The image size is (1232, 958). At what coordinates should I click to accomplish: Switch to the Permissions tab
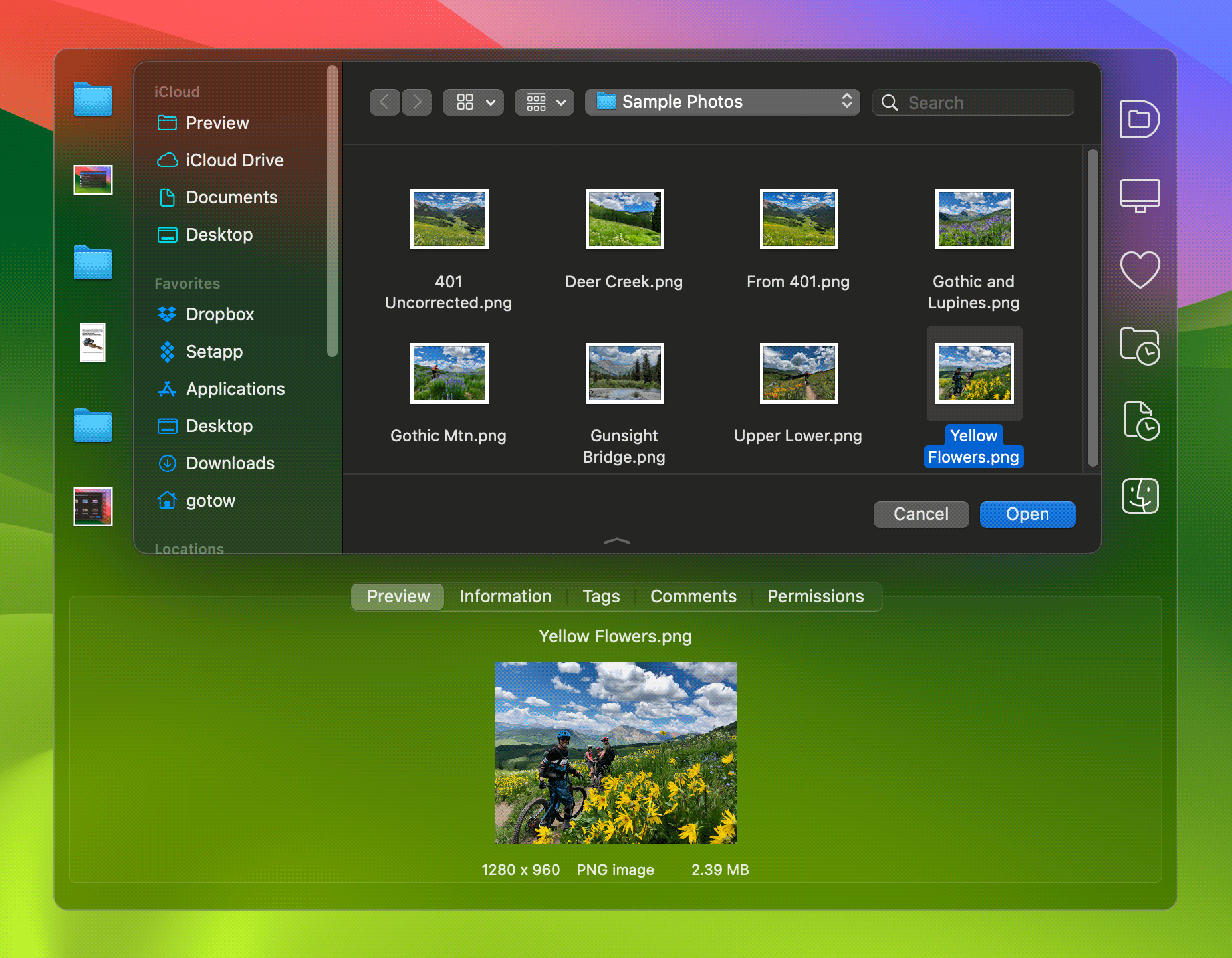pyautogui.click(x=815, y=596)
